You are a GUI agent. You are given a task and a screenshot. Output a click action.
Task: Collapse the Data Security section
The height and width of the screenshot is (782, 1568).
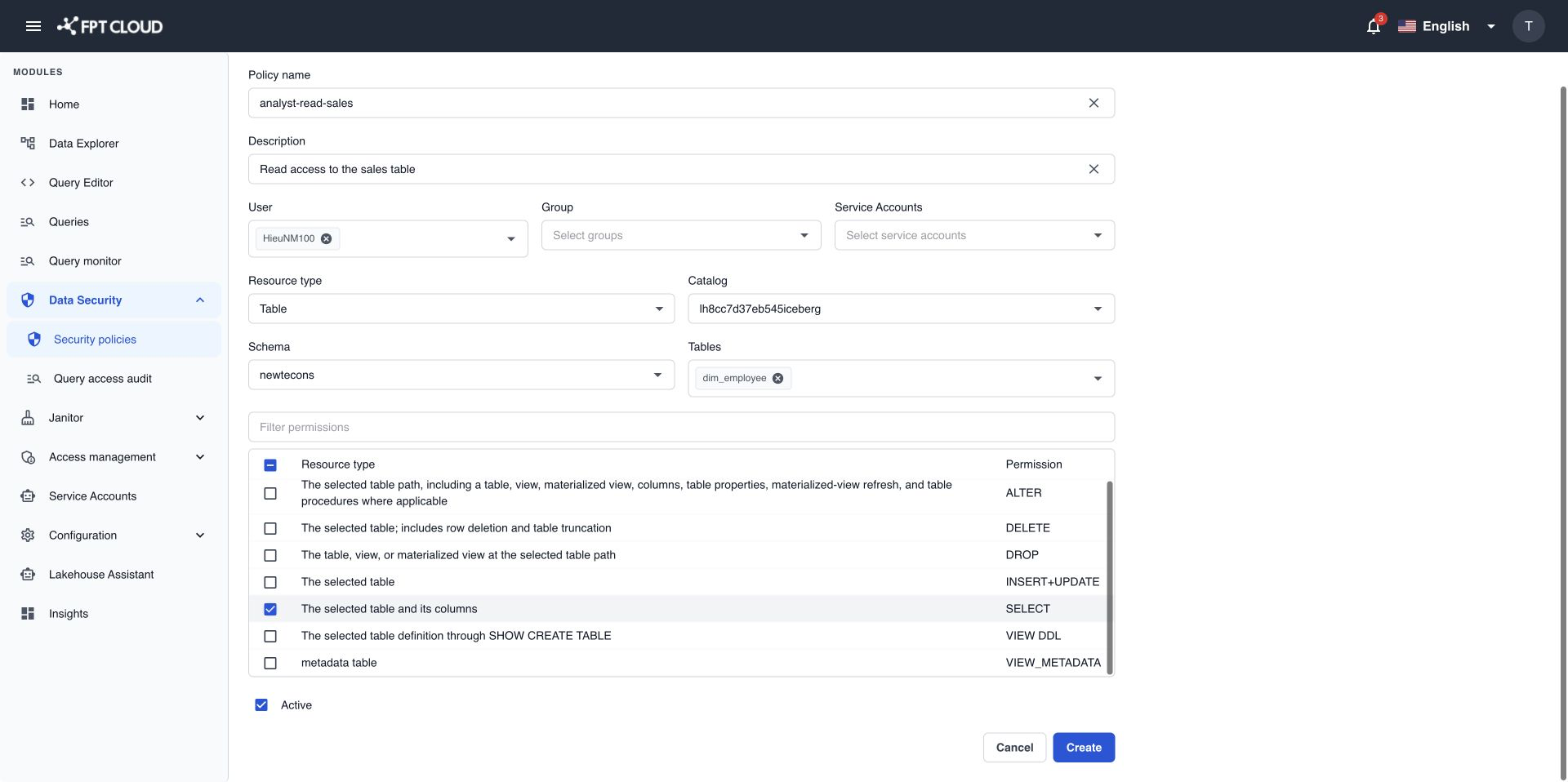pyautogui.click(x=200, y=300)
